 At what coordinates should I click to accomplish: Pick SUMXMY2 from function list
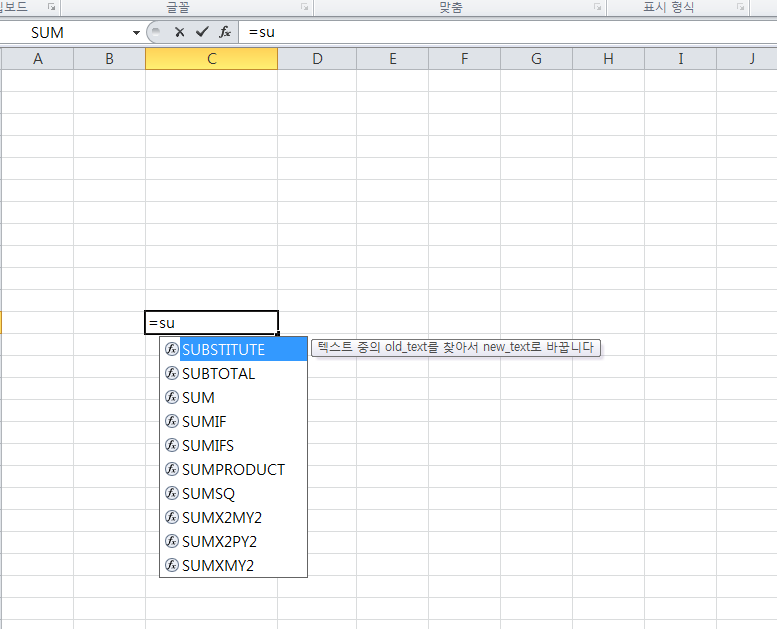[x=233, y=566]
